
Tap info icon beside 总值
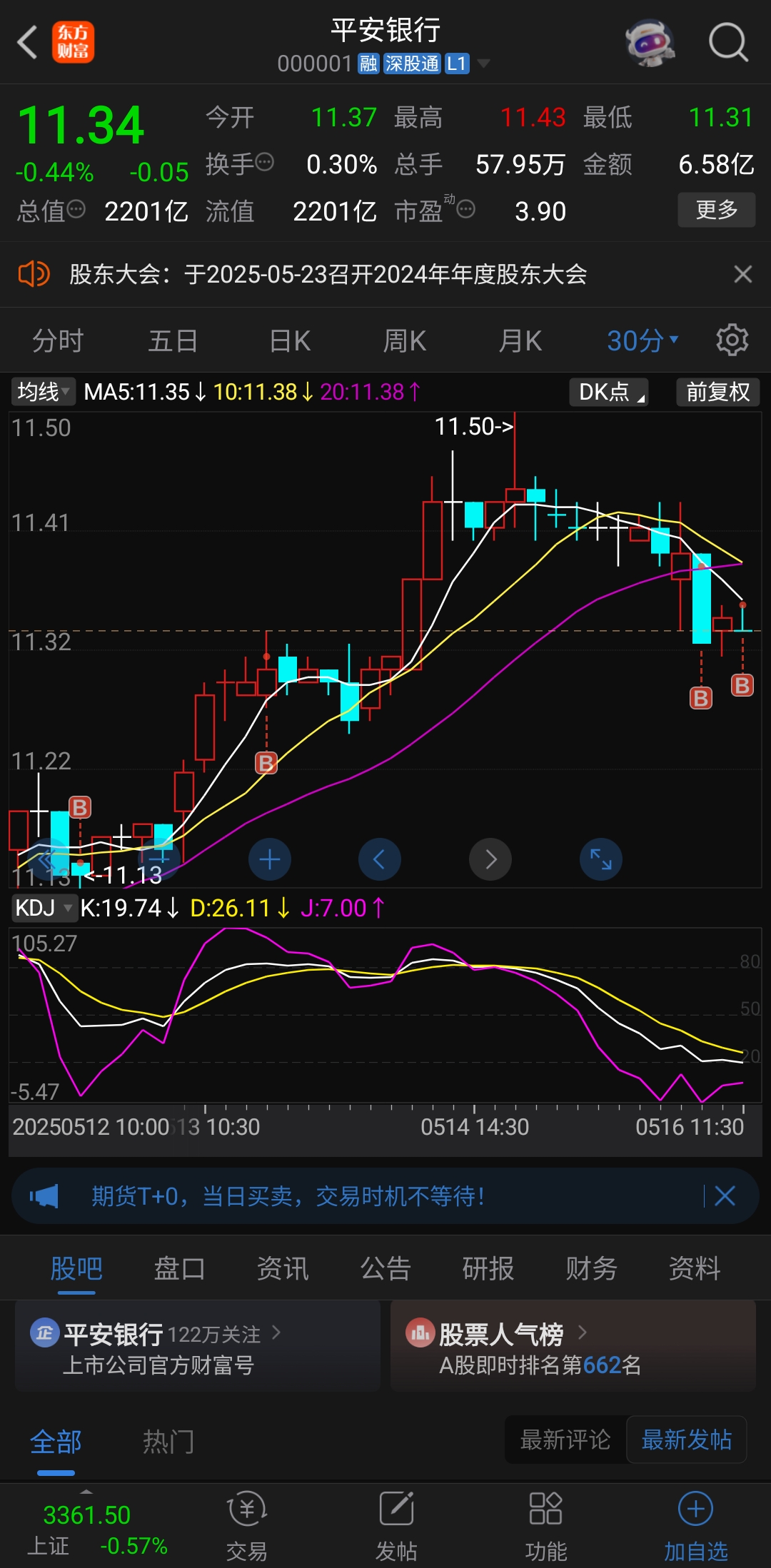tap(76, 210)
